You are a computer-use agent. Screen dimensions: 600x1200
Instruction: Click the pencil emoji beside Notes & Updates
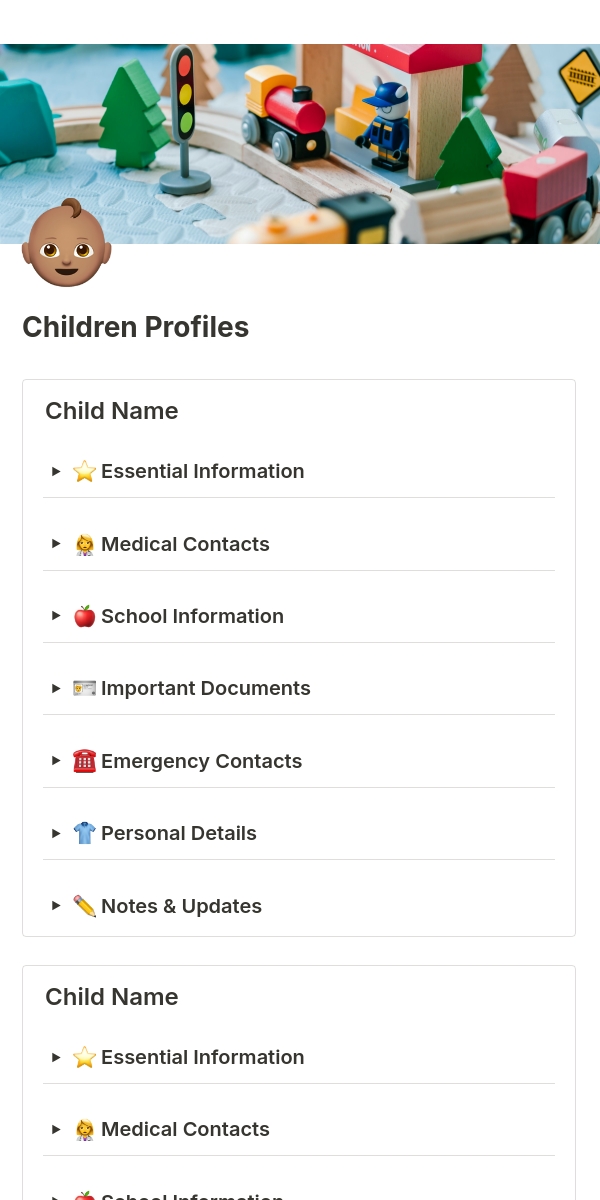(x=85, y=906)
